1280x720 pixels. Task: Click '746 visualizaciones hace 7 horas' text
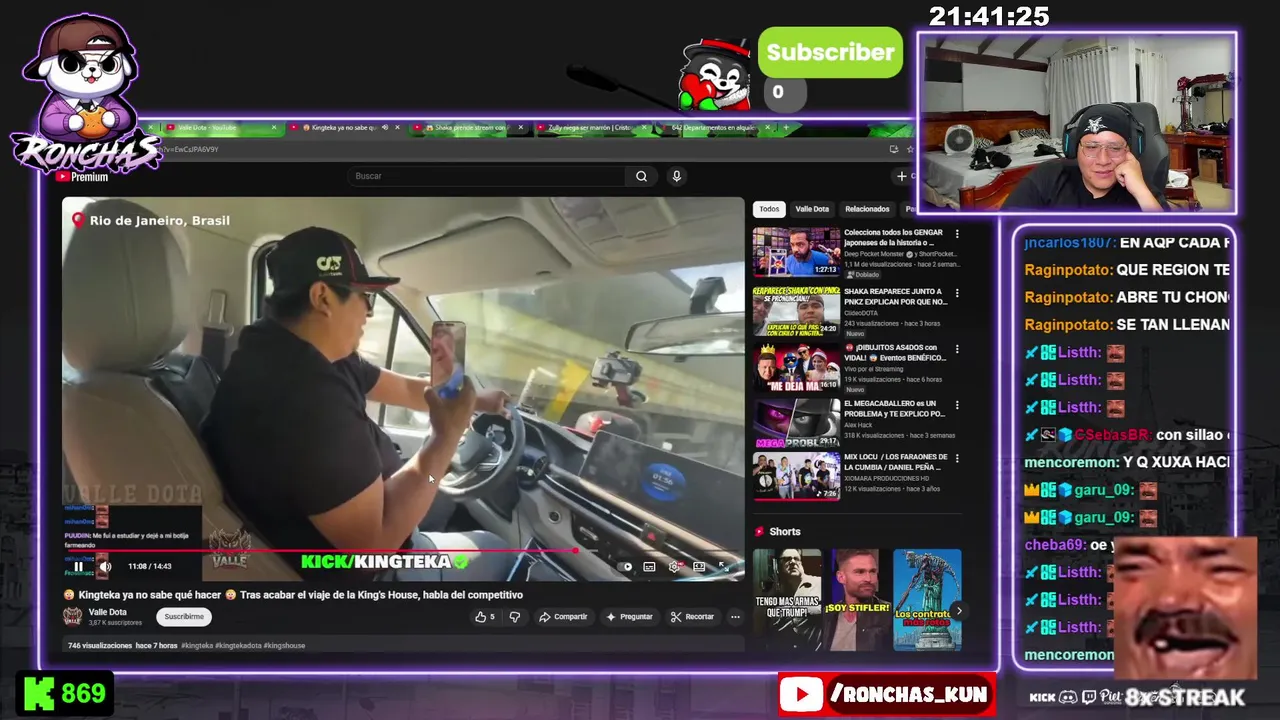(x=122, y=646)
